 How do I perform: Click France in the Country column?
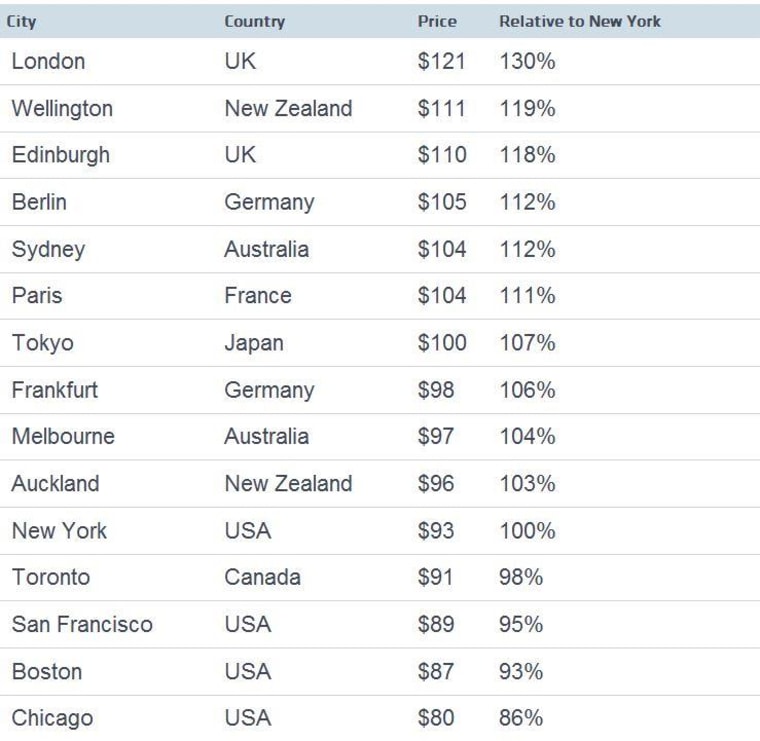click(x=258, y=295)
